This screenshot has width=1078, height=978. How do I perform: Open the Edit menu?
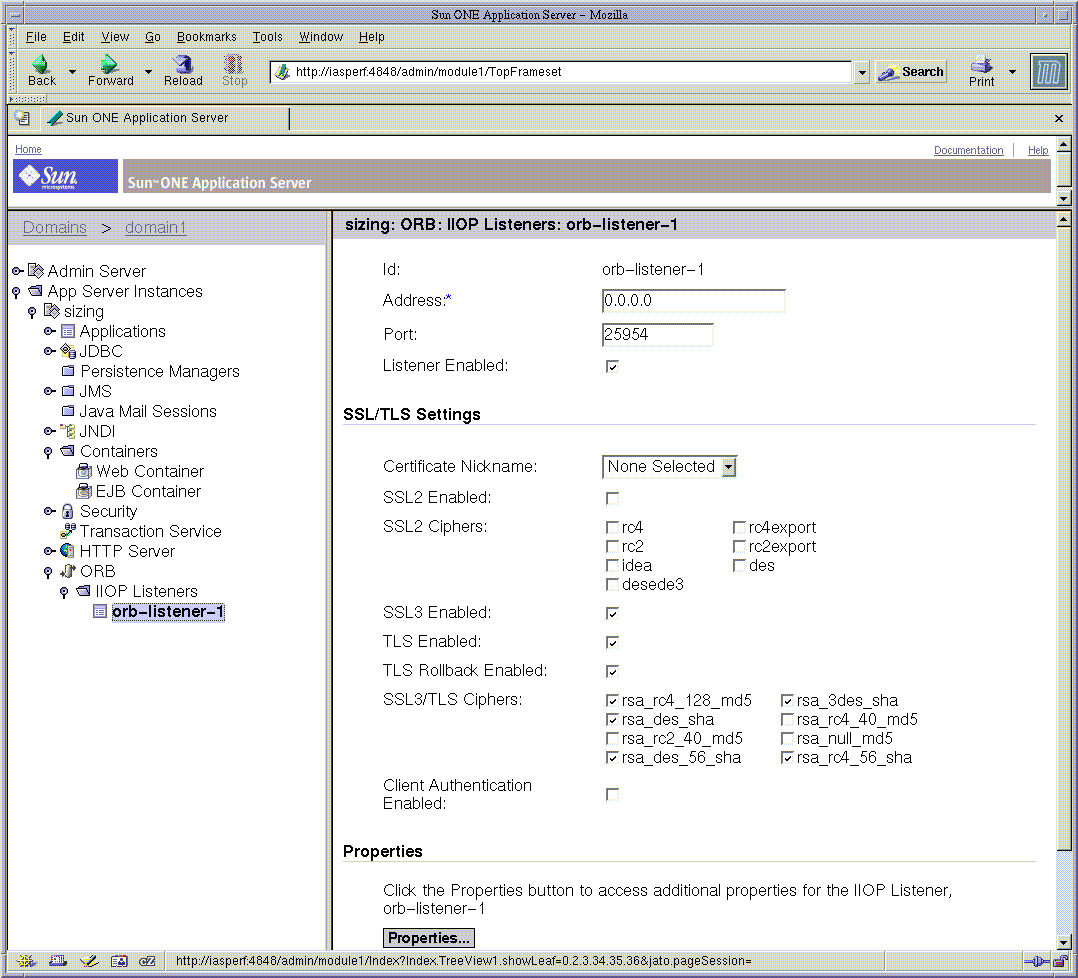pos(74,36)
